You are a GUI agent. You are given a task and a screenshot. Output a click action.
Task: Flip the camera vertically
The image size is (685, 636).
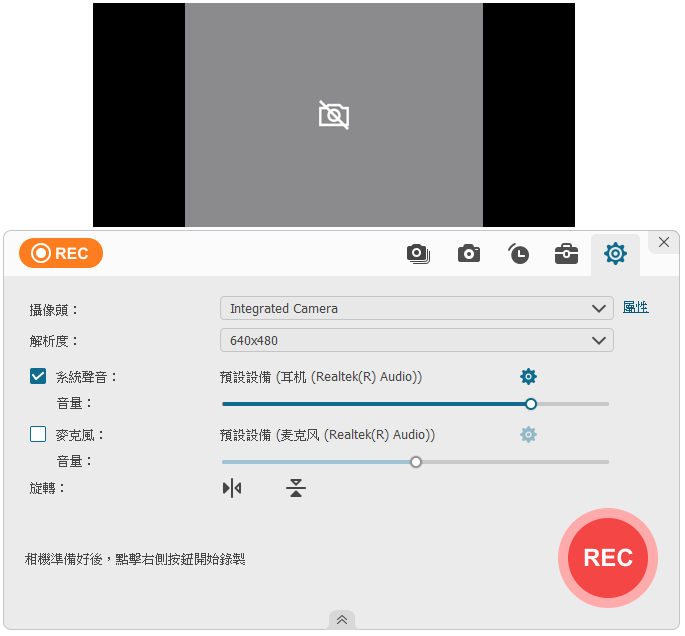coord(296,488)
